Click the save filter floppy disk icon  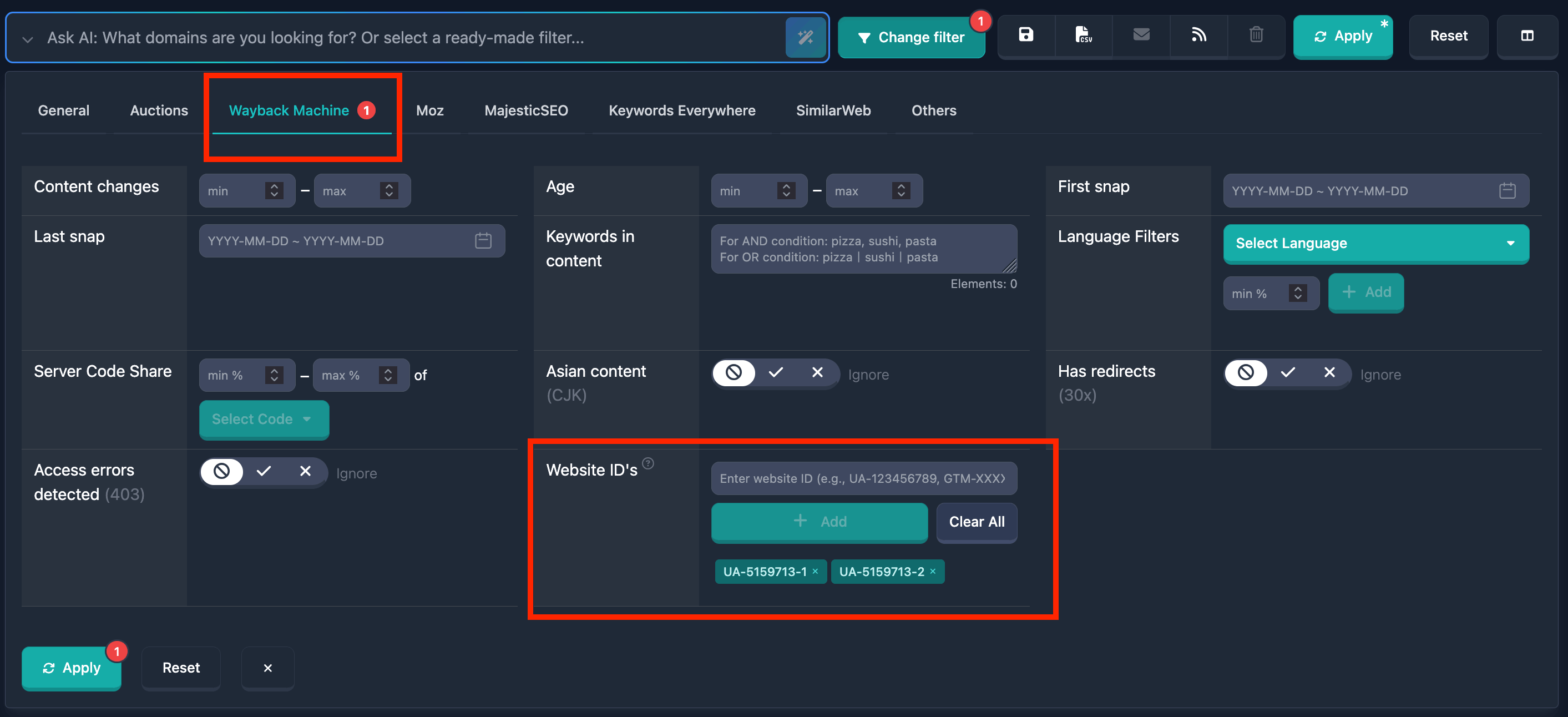click(1026, 36)
